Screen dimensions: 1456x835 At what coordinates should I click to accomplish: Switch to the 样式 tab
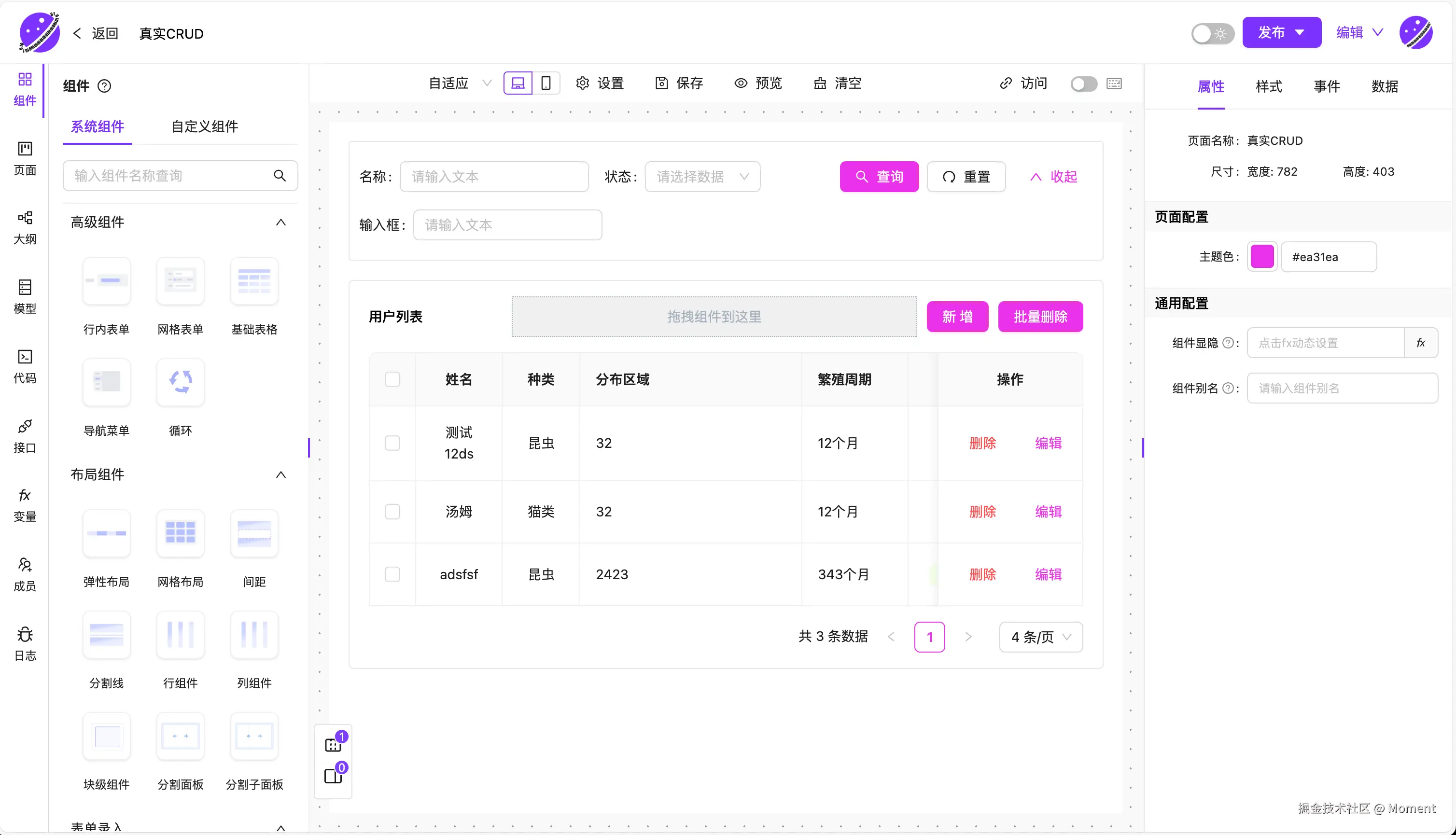(x=1269, y=86)
